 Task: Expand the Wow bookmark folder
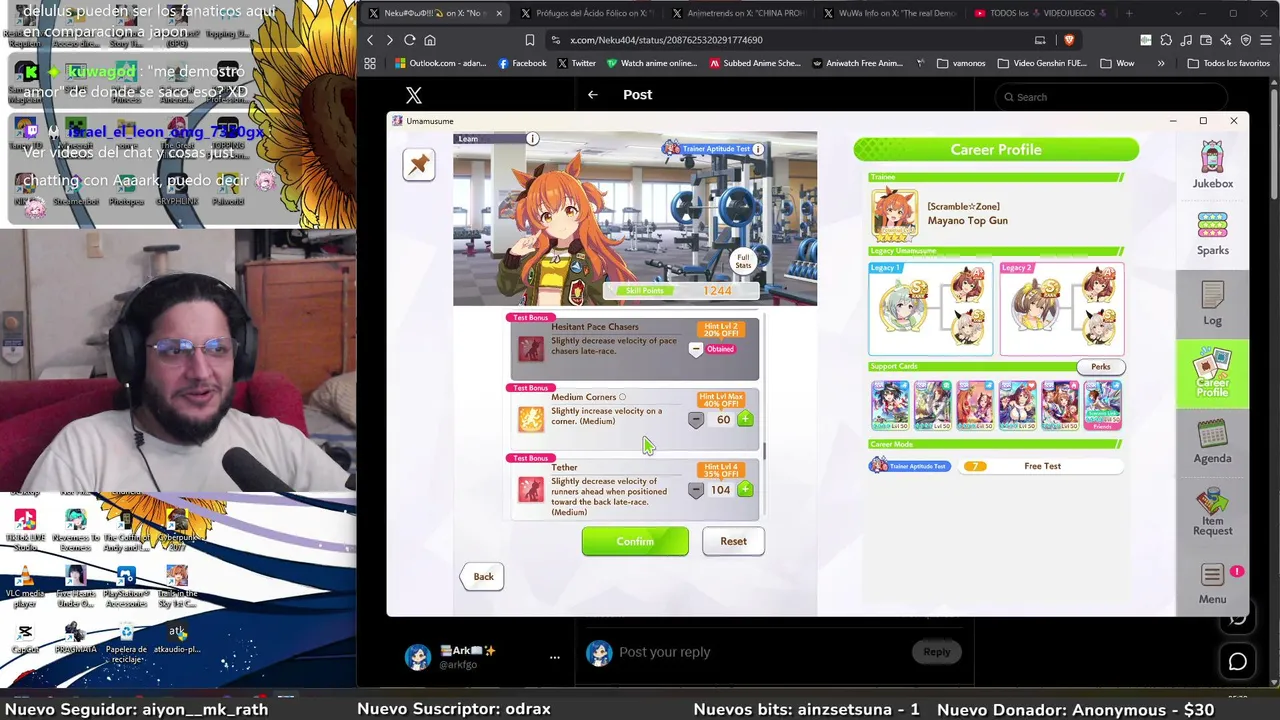1117,63
